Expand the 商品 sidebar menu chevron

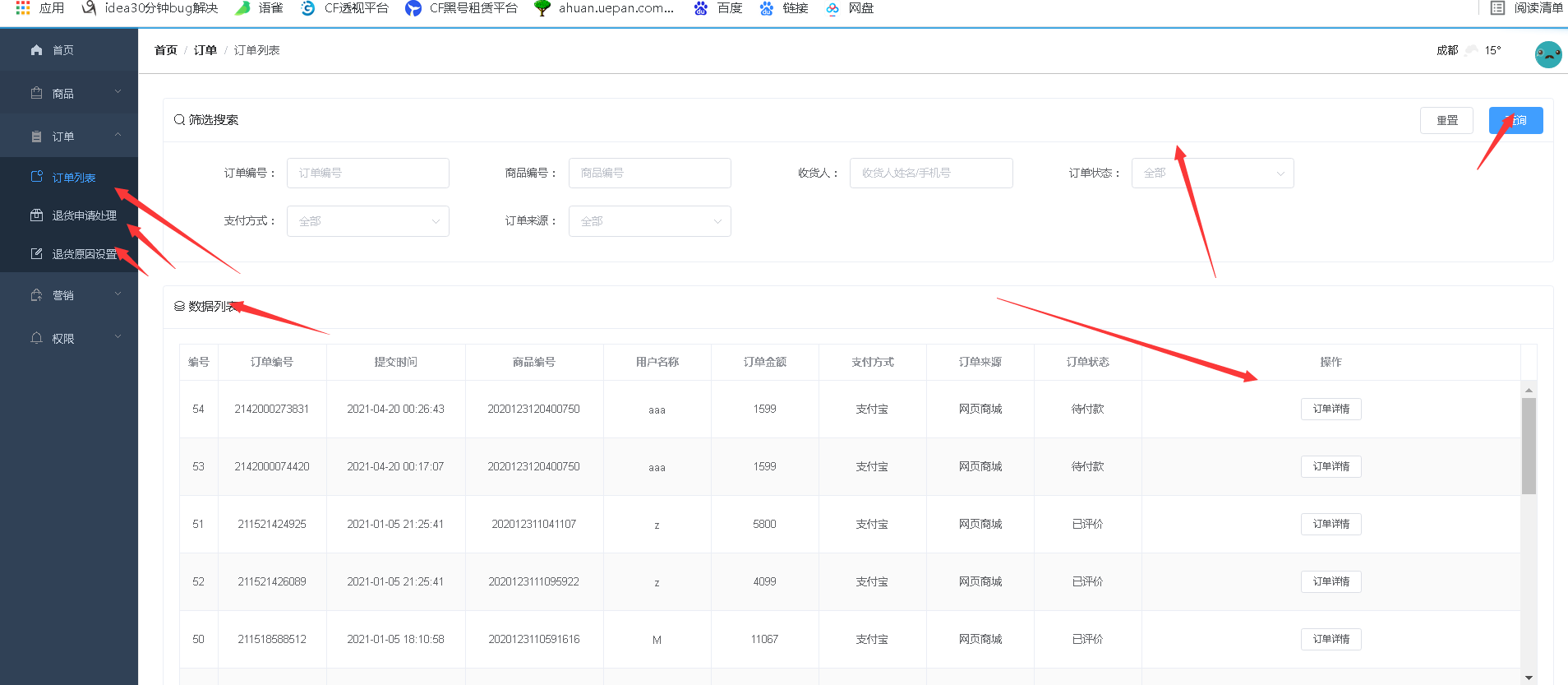[118, 92]
